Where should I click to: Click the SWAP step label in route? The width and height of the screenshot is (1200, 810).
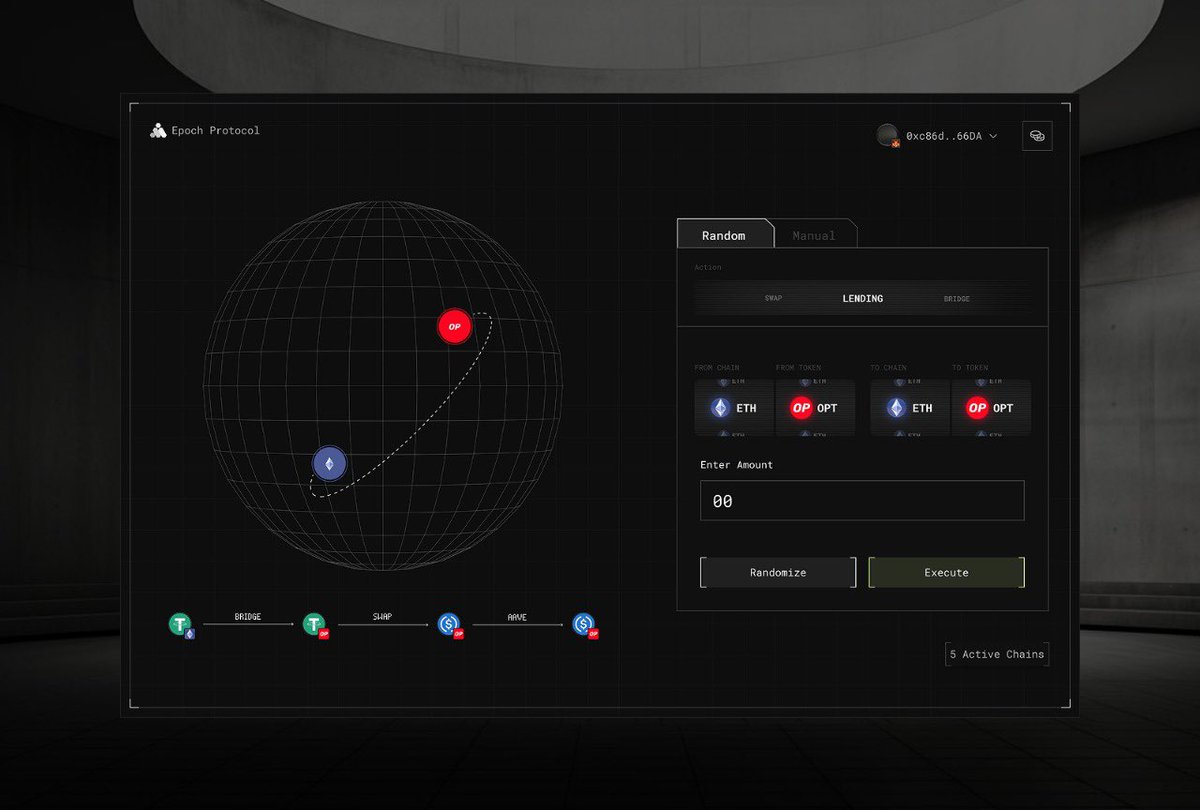[x=384, y=617]
